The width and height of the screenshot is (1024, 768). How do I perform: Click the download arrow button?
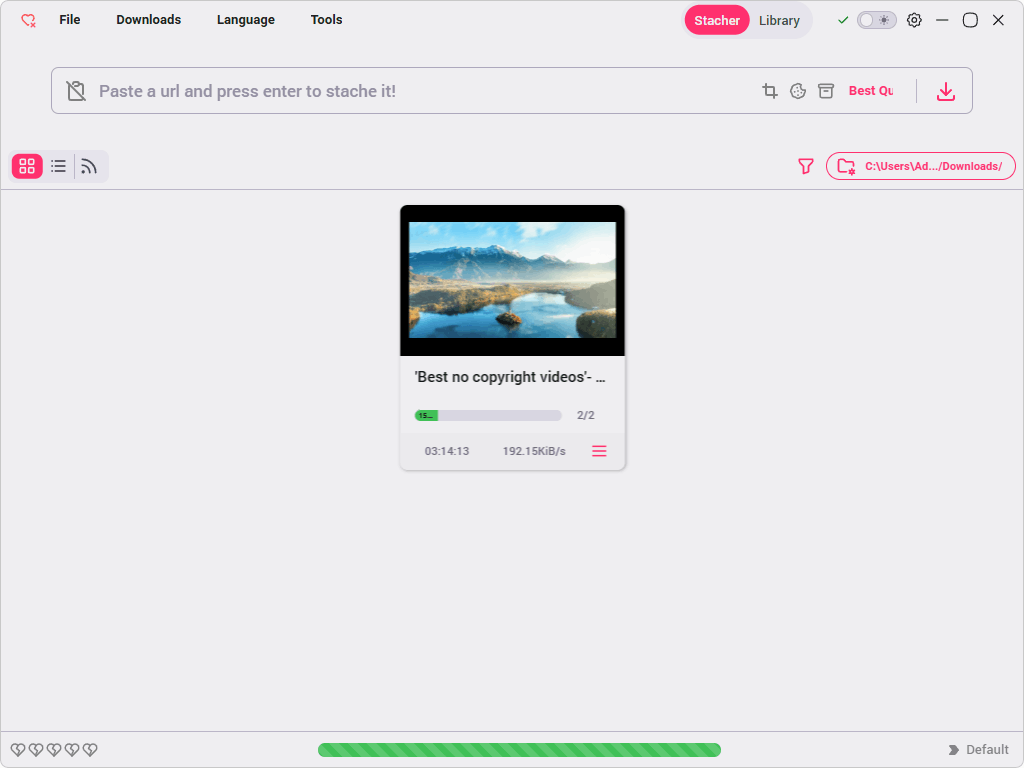[945, 91]
